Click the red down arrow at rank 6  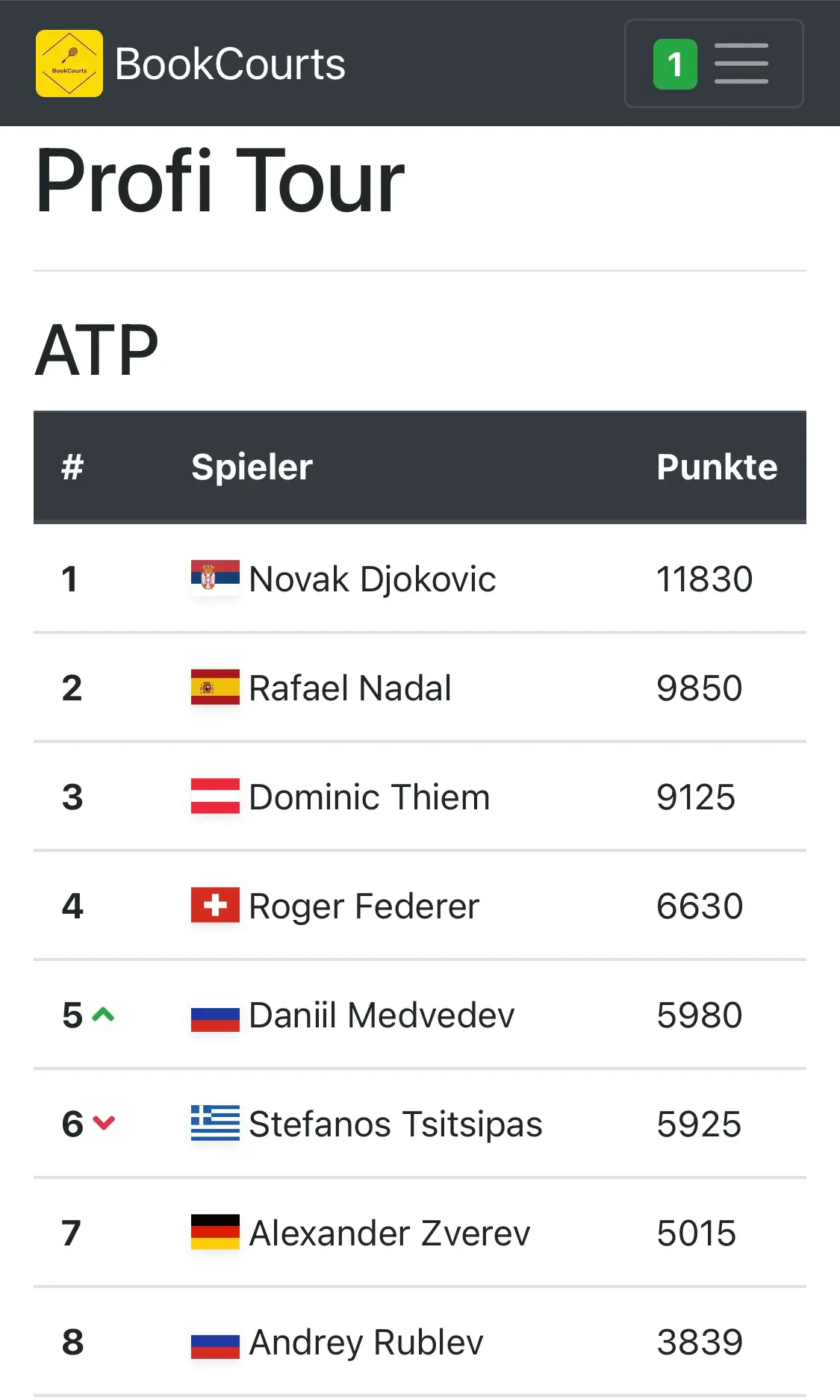click(x=104, y=1122)
